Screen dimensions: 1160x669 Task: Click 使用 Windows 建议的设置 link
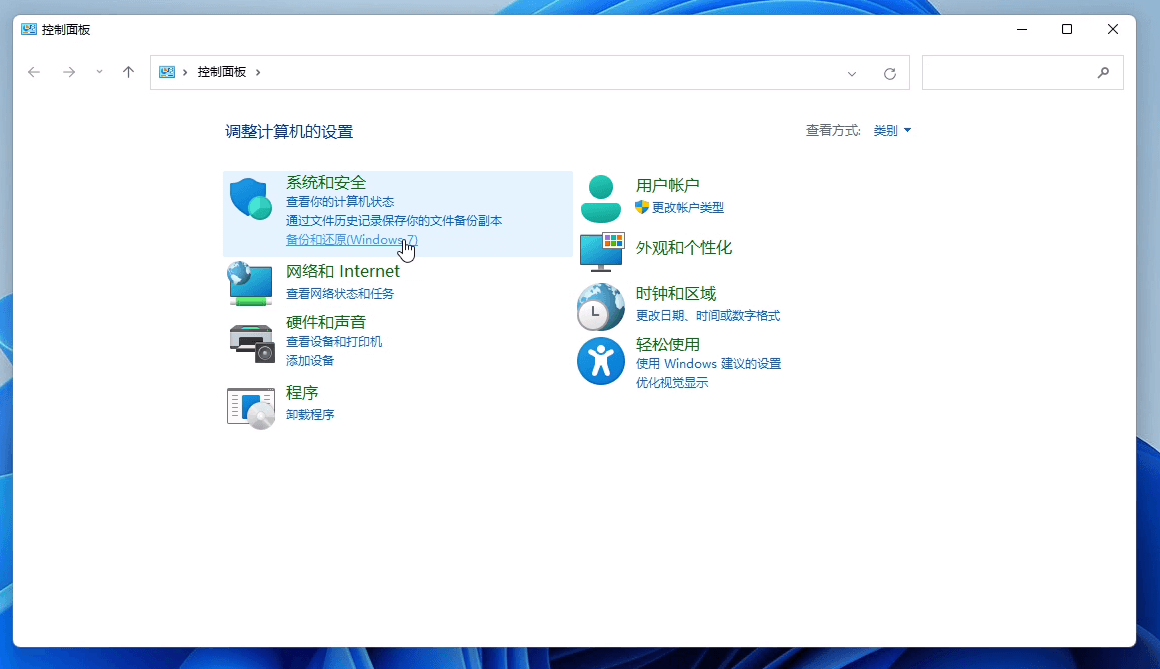[x=708, y=363]
